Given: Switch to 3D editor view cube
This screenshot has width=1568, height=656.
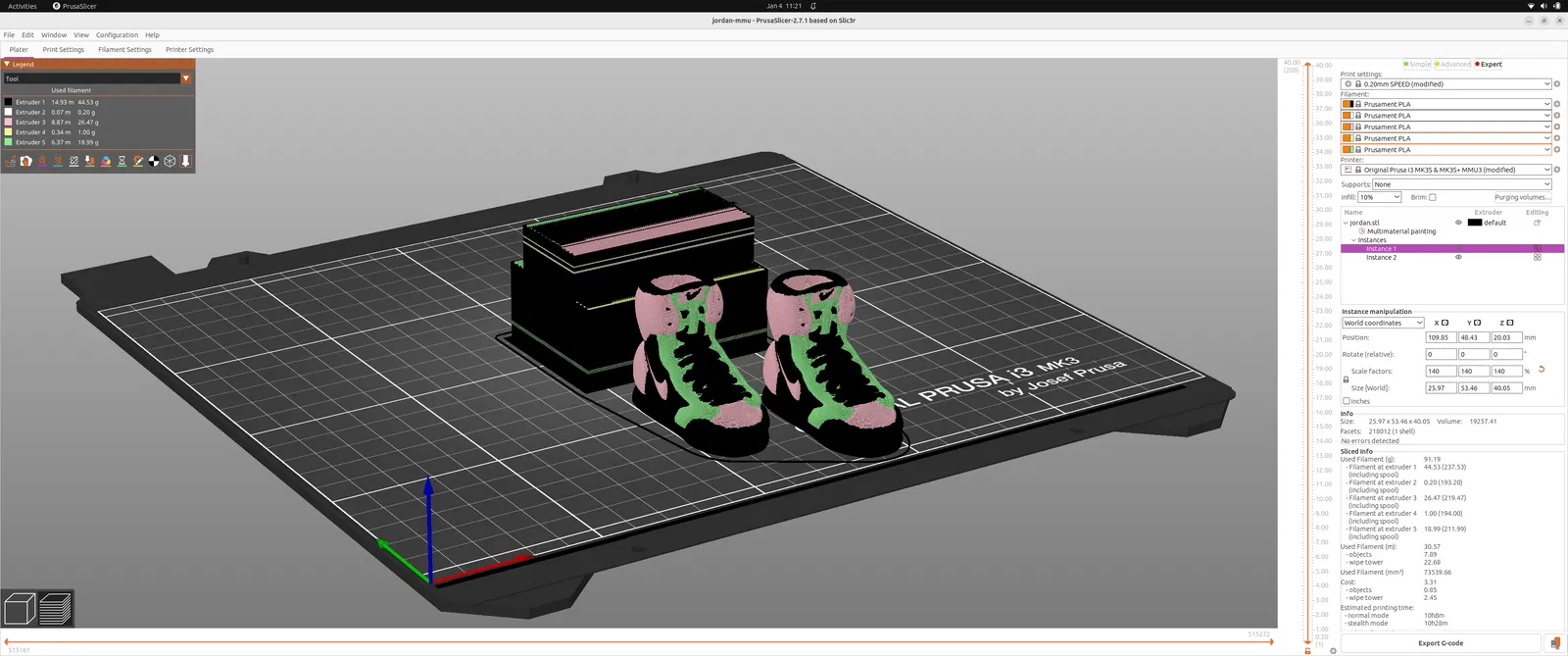Looking at the screenshot, I should pyautogui.click(x=20, y=609).
